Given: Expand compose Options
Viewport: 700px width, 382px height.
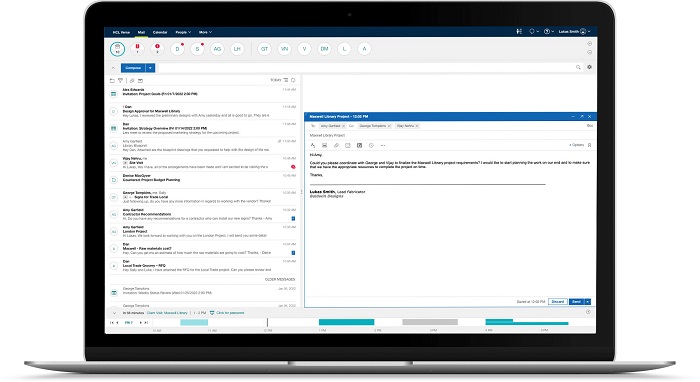Looking at the screenshot, I should (576, 145).
